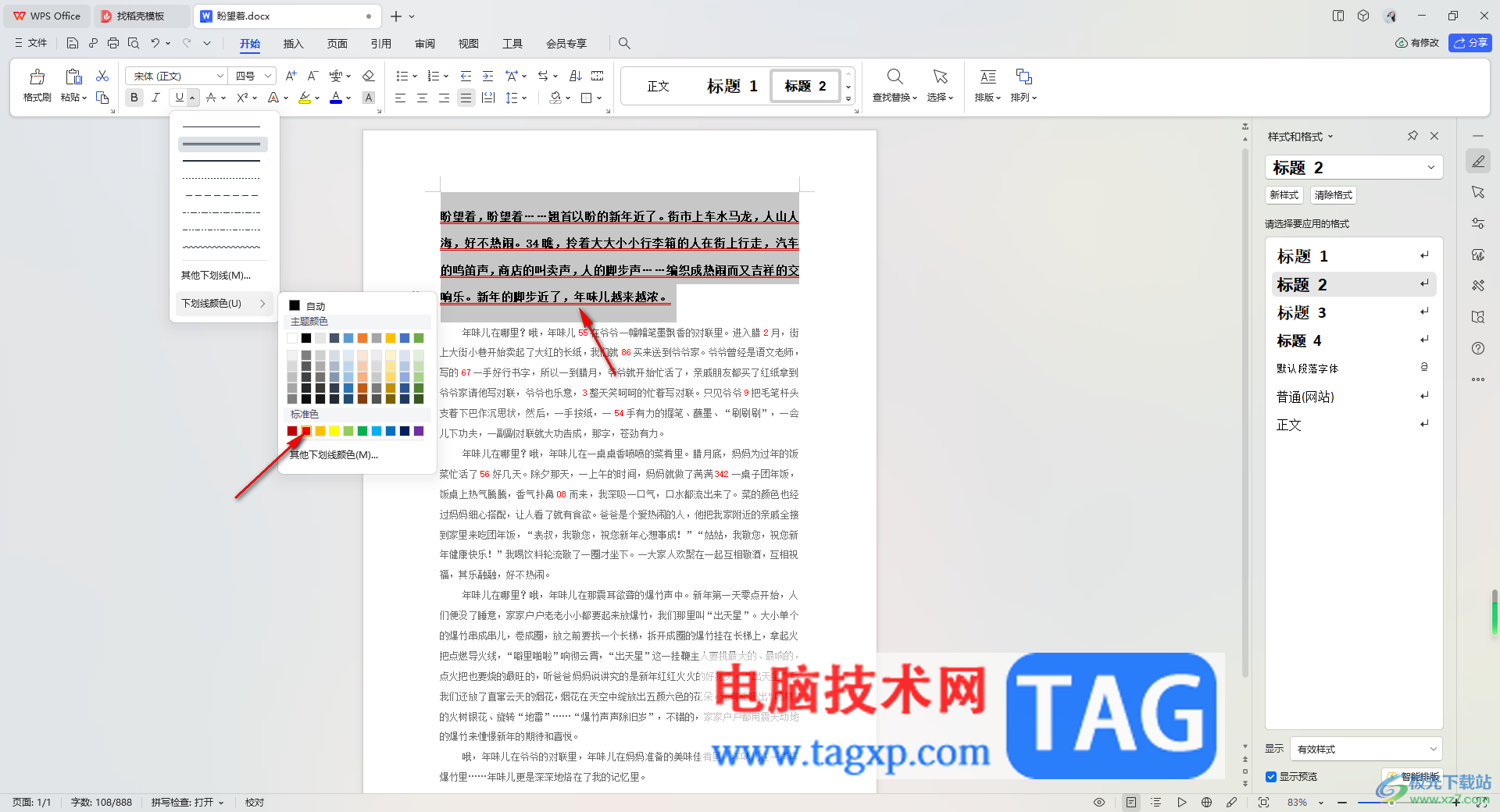The height and width of the screenshot is (812, 1500).
Task: Open the 页面 ribbon tab
Action: tap(337, 44)
